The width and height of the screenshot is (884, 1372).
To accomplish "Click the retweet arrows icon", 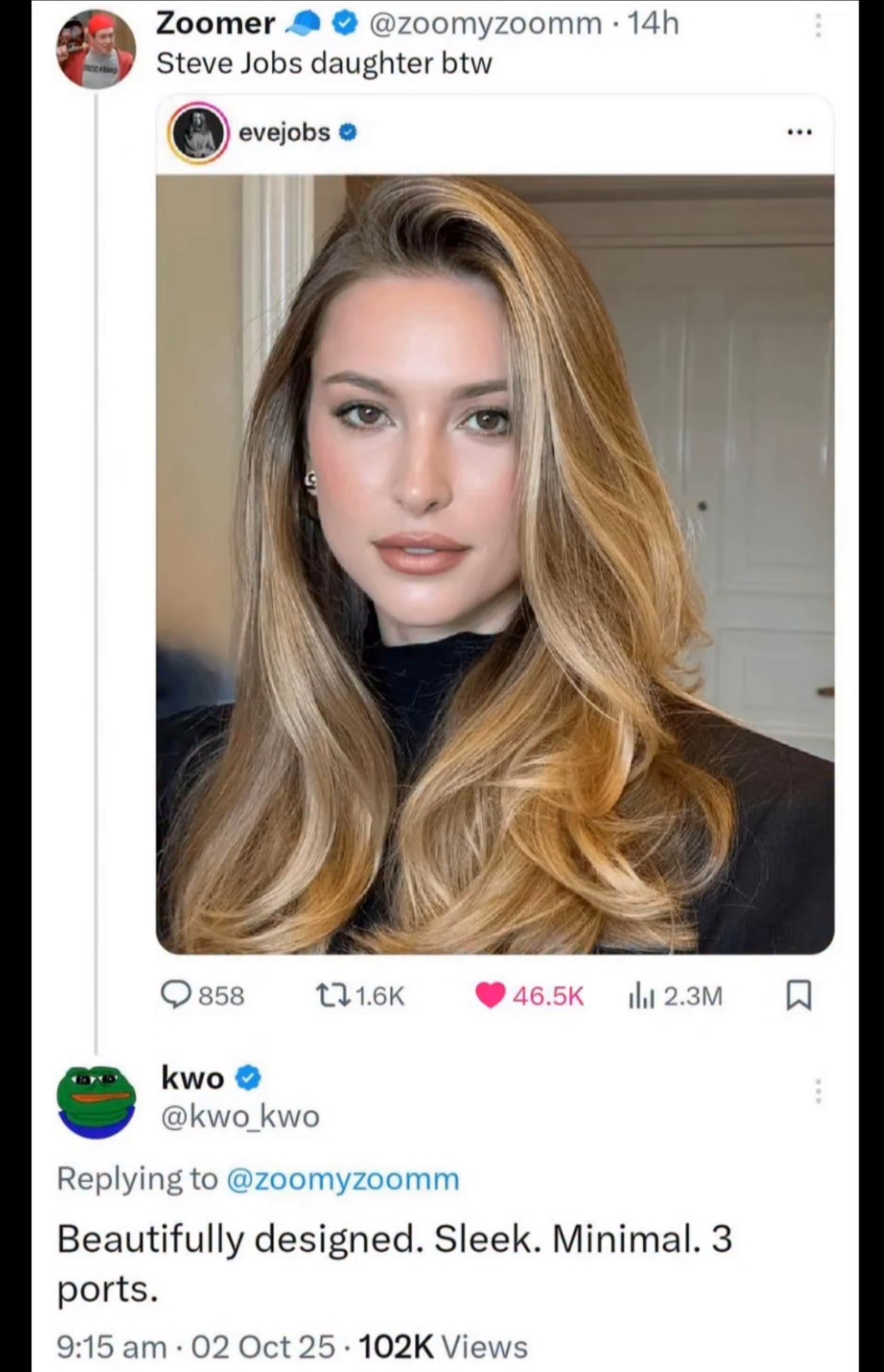I will 332,995.
